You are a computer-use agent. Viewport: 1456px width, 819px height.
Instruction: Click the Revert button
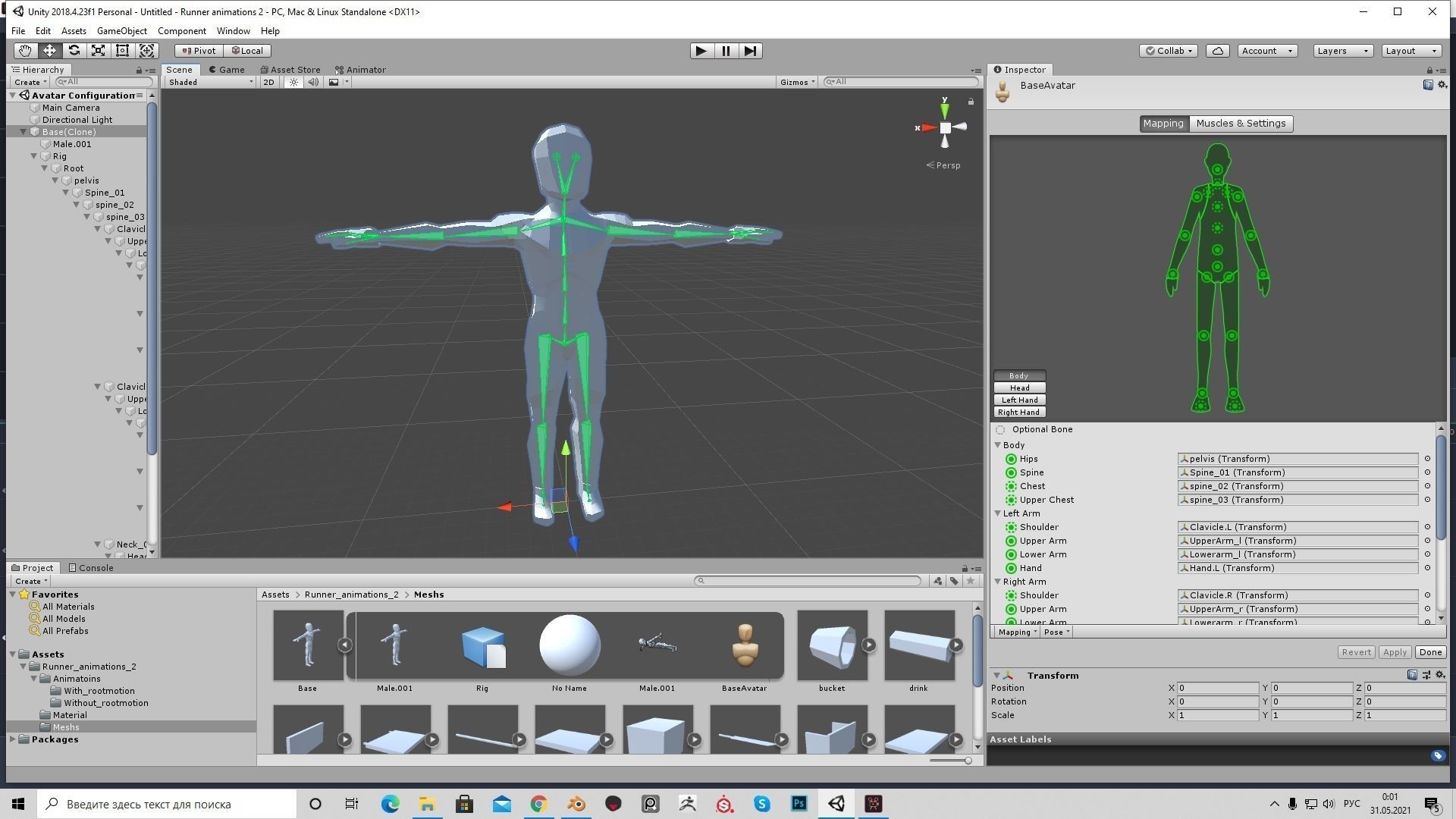[1356, 652]
